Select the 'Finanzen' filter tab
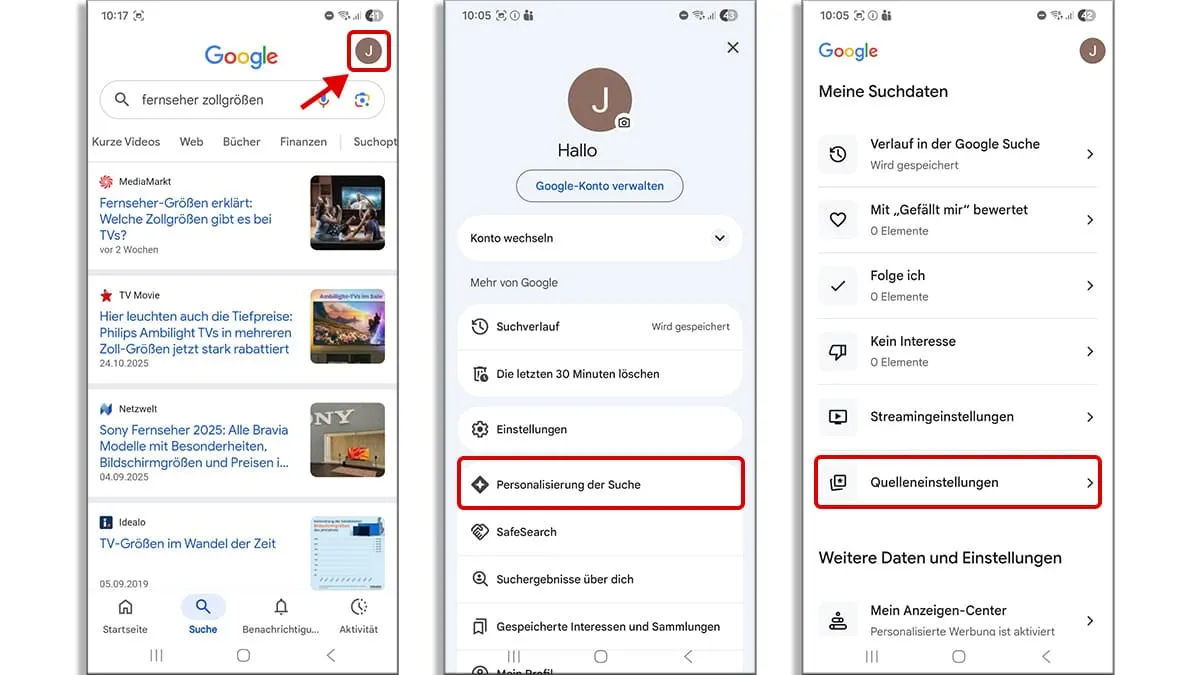This screenshot has width=1200, height=675. click(303, 142)
